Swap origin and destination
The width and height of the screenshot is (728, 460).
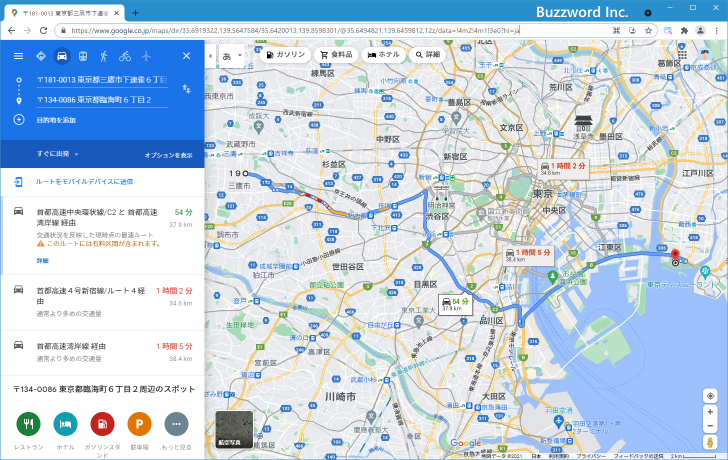(187, 89)
